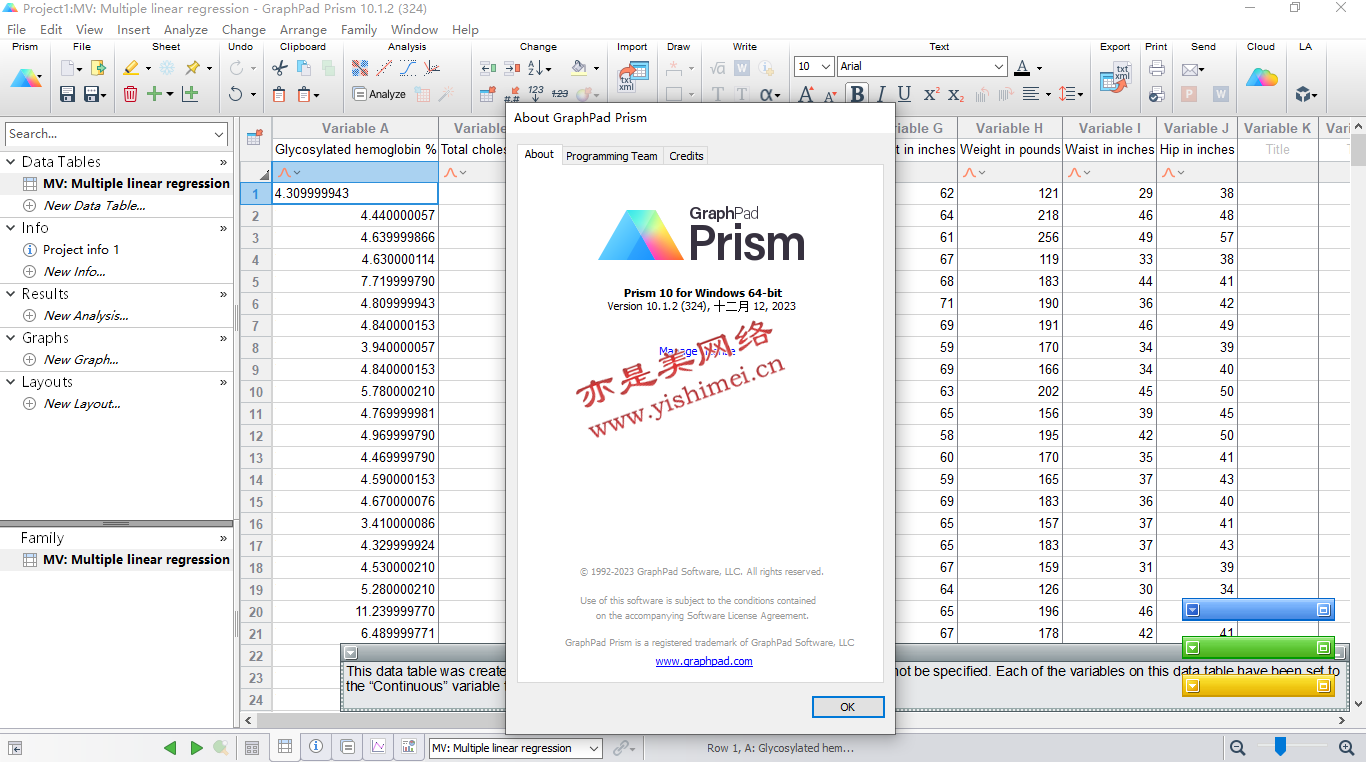The image size is (1366, 762).
Task: Open the Analyze menu
Action: 186,29
